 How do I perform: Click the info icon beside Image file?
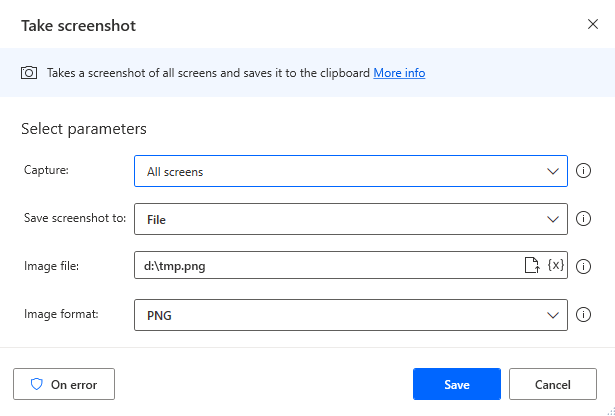(x=585, y=266)
